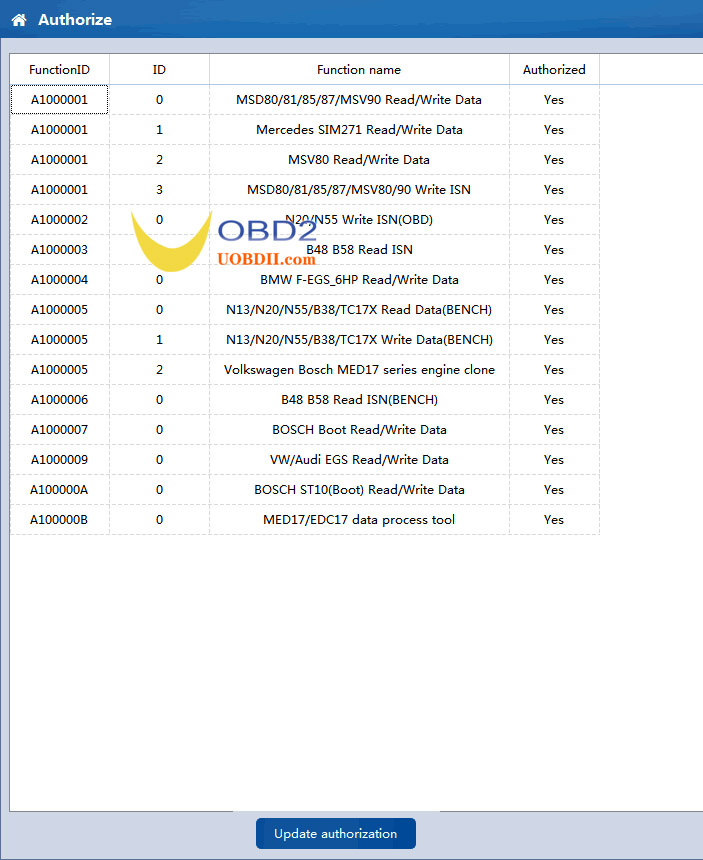Select BMW F-EGS_6HP Read/Write Data row
The height and width of the screenshot is (860, 703).
tap(305, 280)
